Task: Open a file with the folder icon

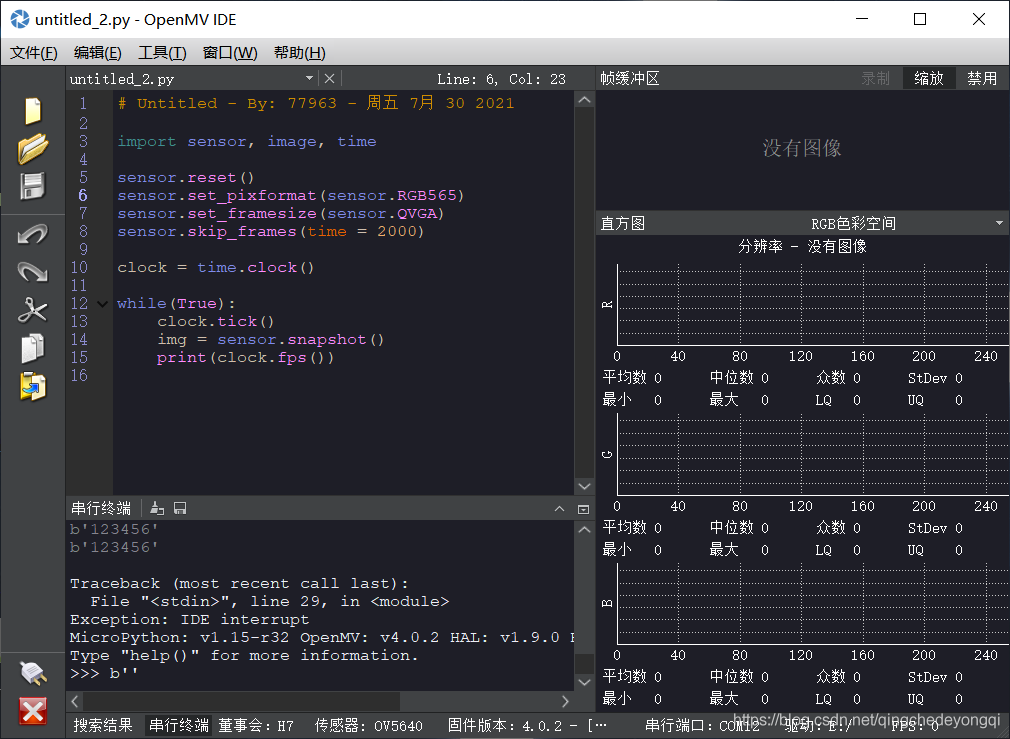Action: 32,148
